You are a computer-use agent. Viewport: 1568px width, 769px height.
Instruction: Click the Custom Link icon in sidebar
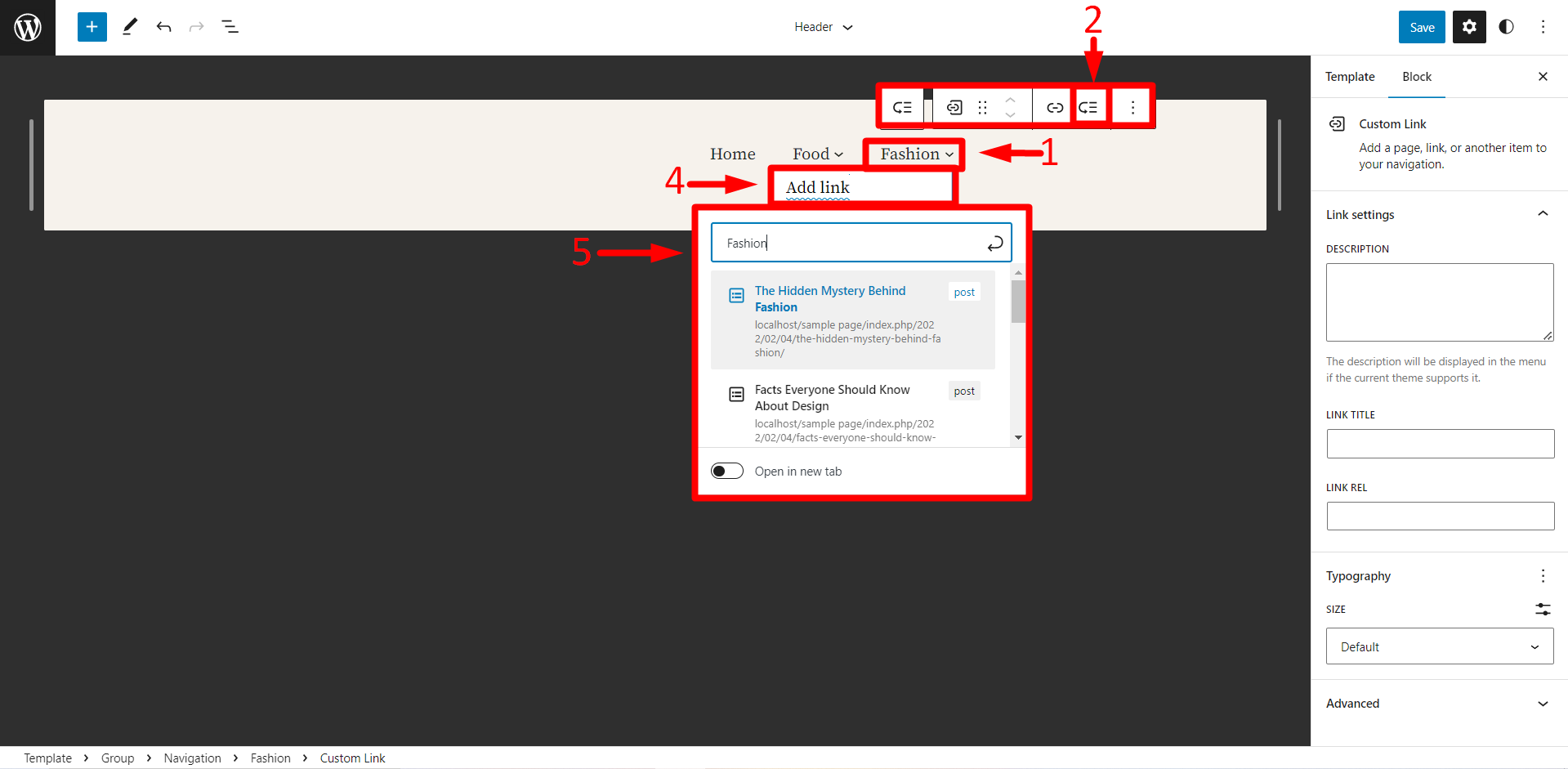[1338, 124]
